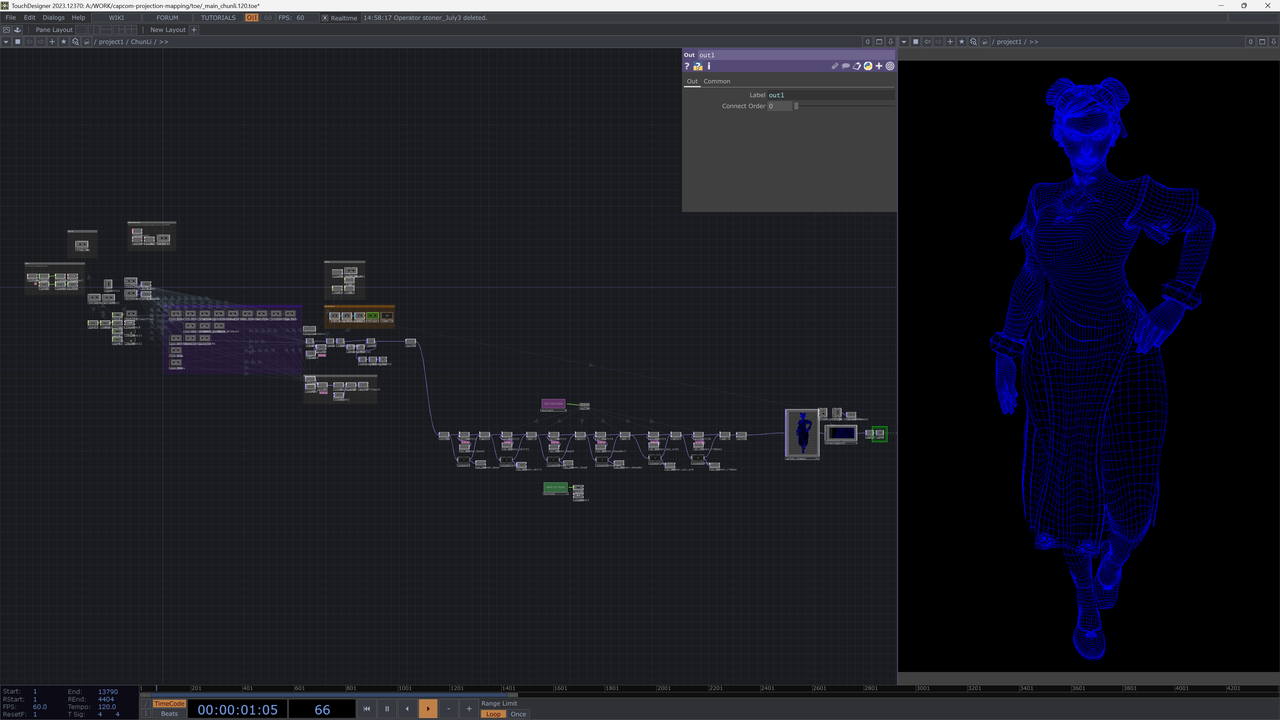Add a new layout with plus icon

pyautogui.click(x=194, y=30)
